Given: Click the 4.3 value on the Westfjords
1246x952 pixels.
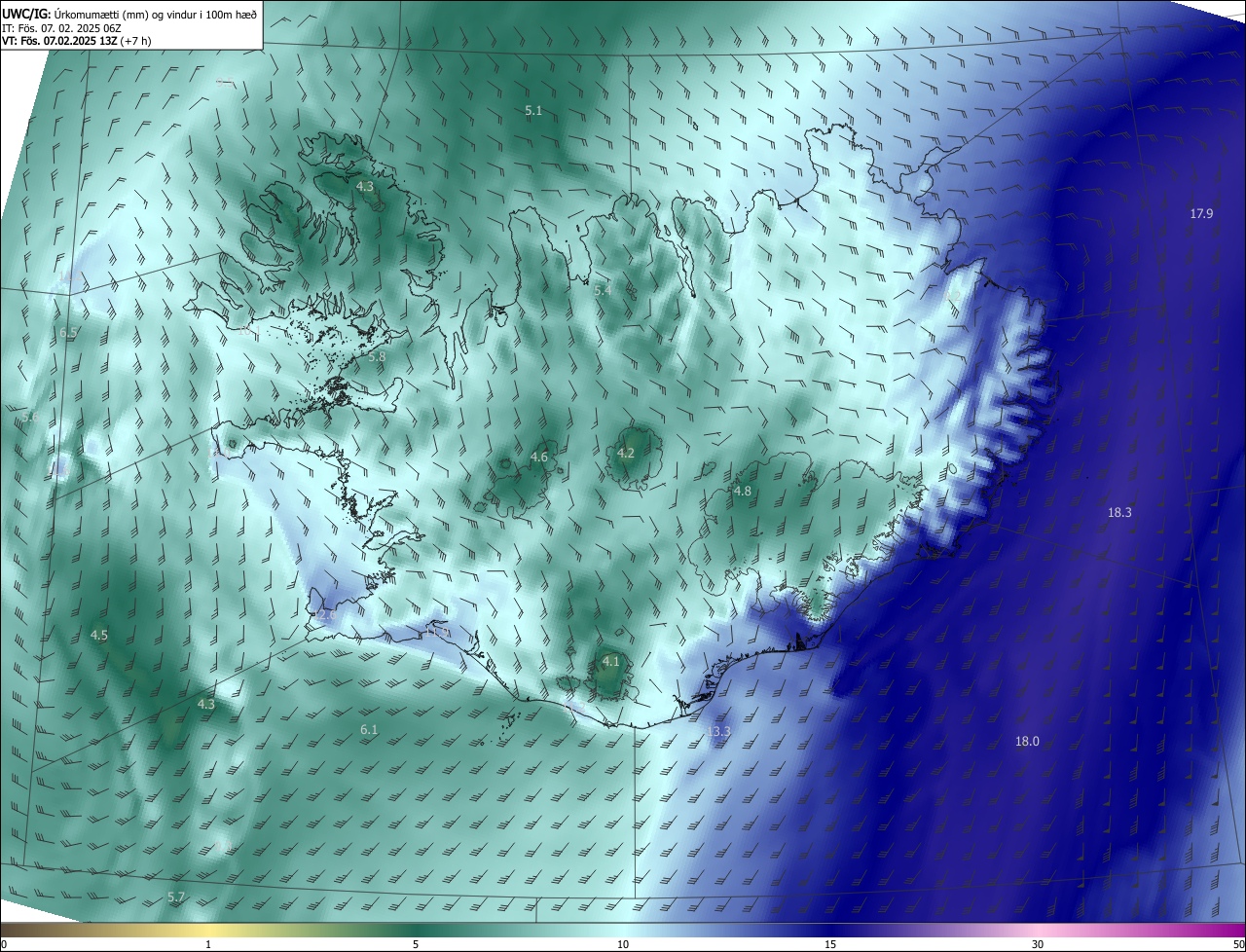Looking at the screenshot, I should click(x=365, y=186).
